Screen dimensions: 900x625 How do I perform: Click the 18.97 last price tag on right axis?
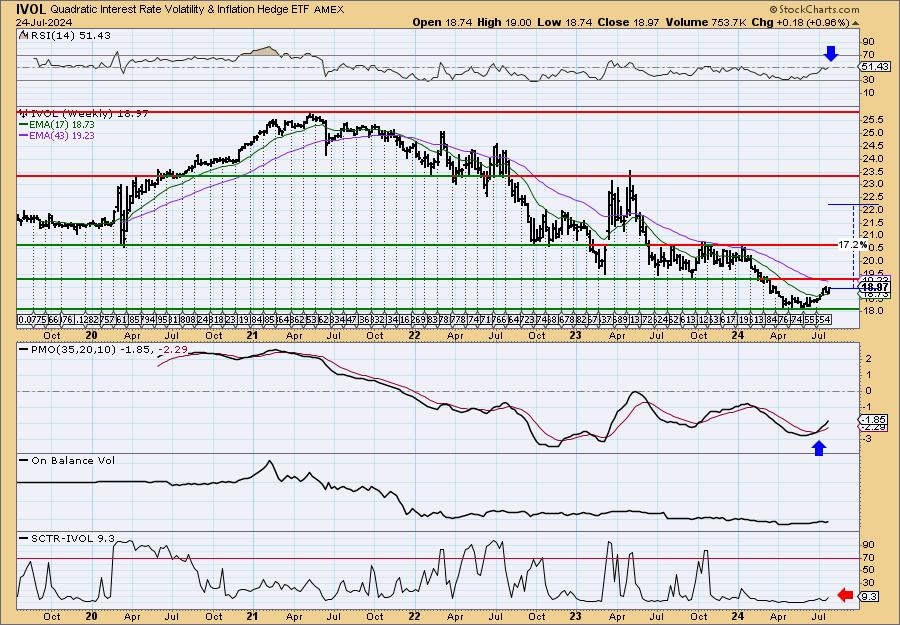point(875,287)
